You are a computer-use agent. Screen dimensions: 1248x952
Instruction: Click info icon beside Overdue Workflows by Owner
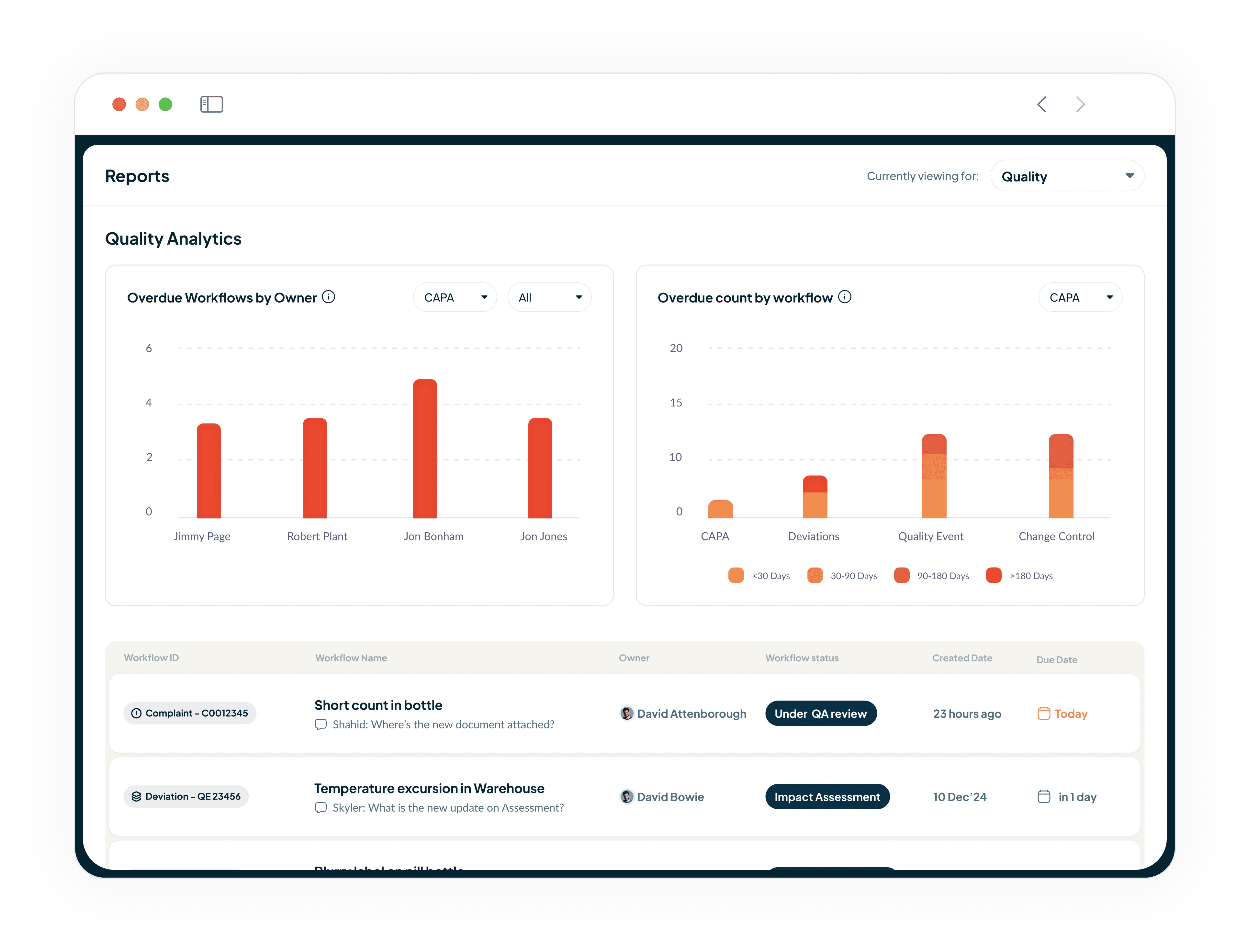(x=329, y=297)
